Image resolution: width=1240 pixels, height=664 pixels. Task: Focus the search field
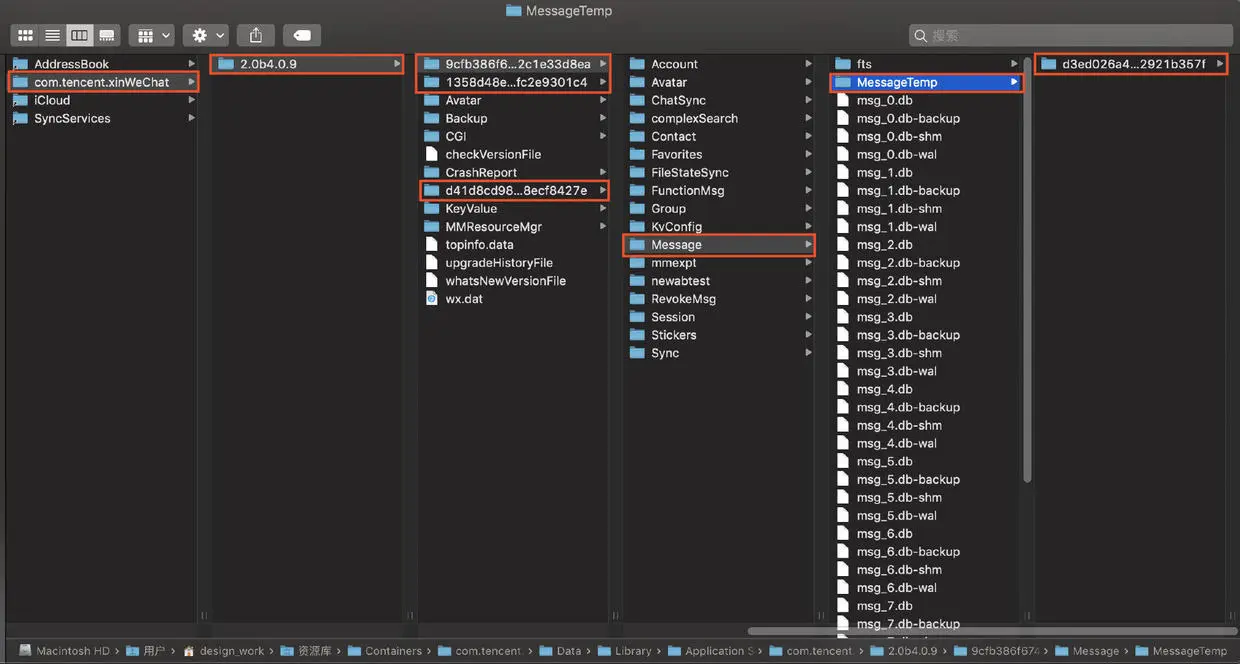1069,35
